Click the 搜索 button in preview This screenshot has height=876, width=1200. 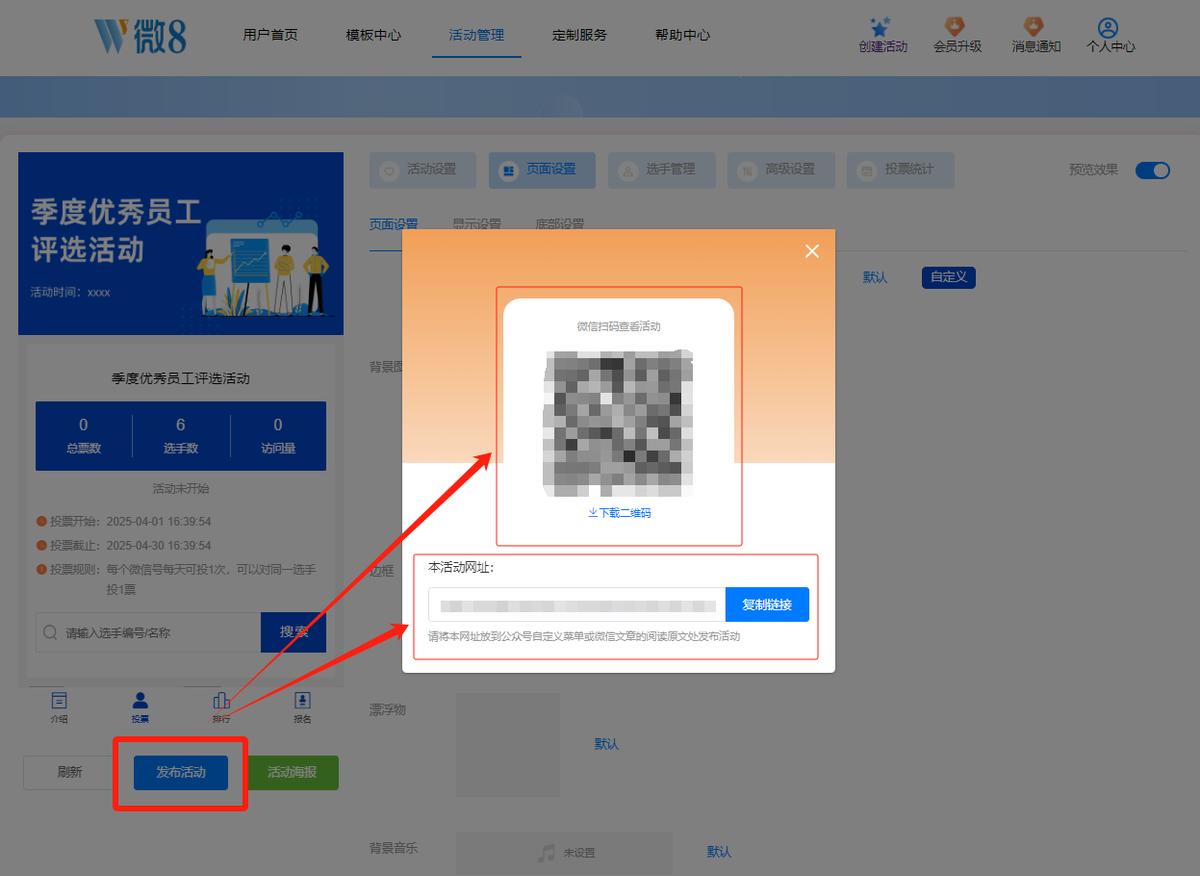coord(293,632)
